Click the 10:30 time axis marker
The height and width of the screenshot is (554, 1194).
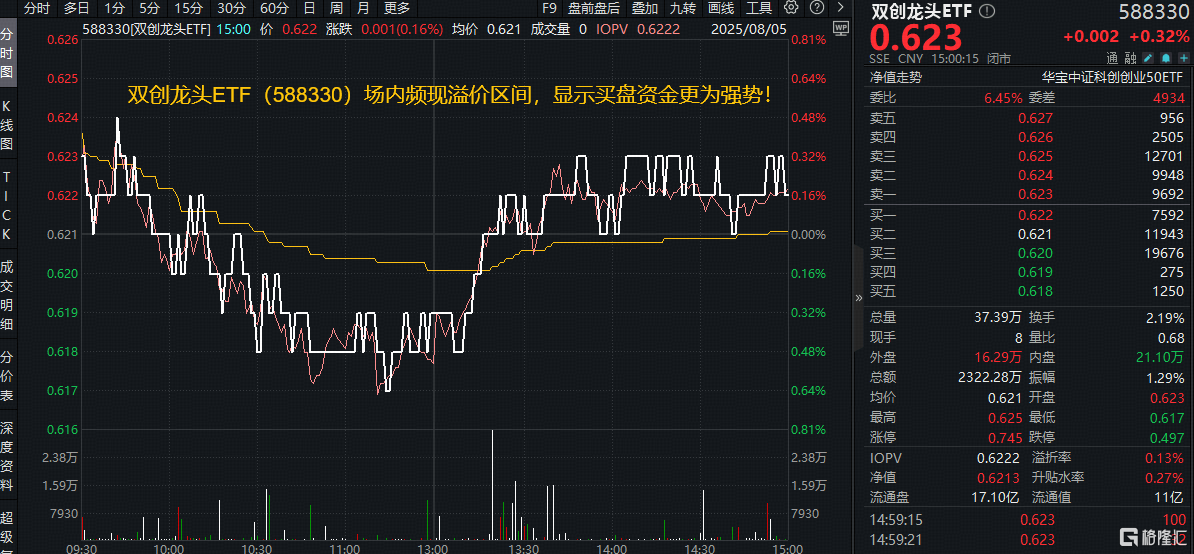click(256, 548)
